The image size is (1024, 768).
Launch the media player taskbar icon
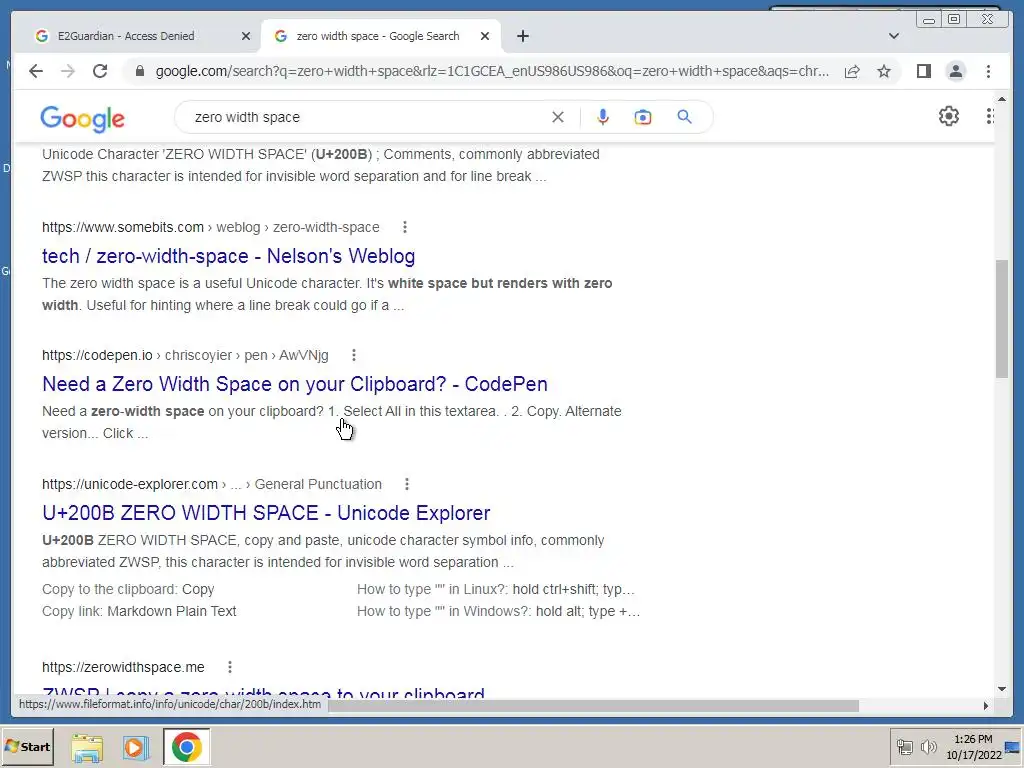[136, 748]
